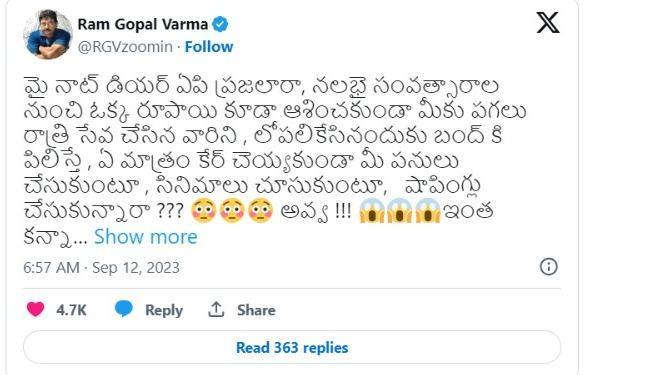Click the word అవ్వ between the emojis

tap(305, 212)
